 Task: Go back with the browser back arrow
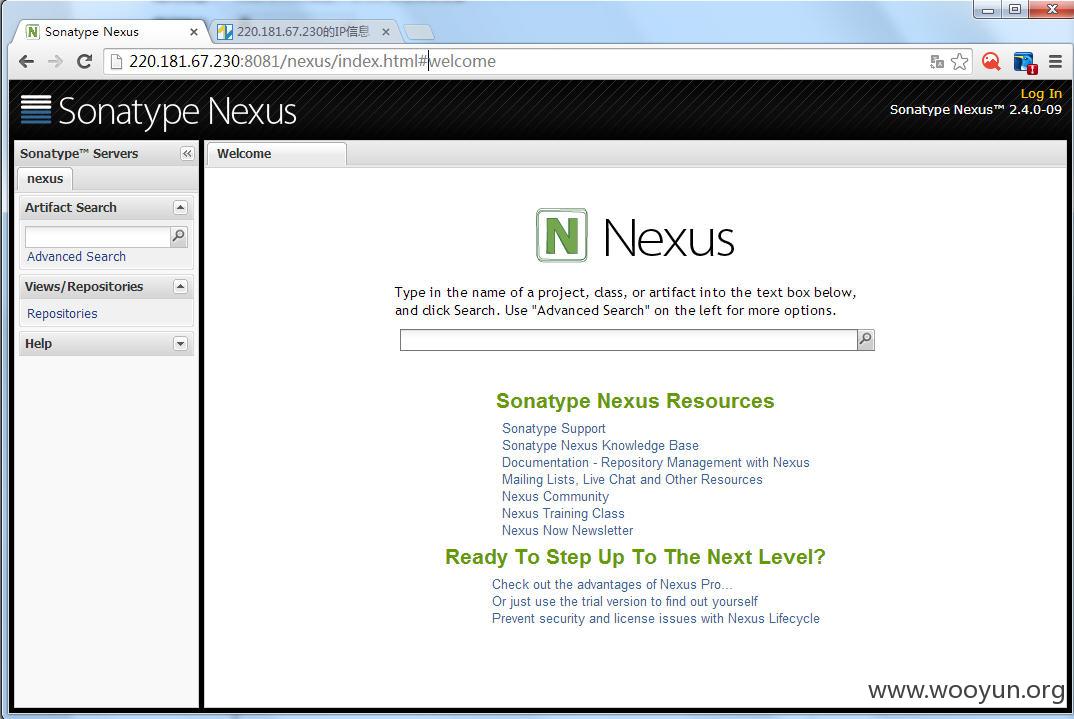(26, 62)
